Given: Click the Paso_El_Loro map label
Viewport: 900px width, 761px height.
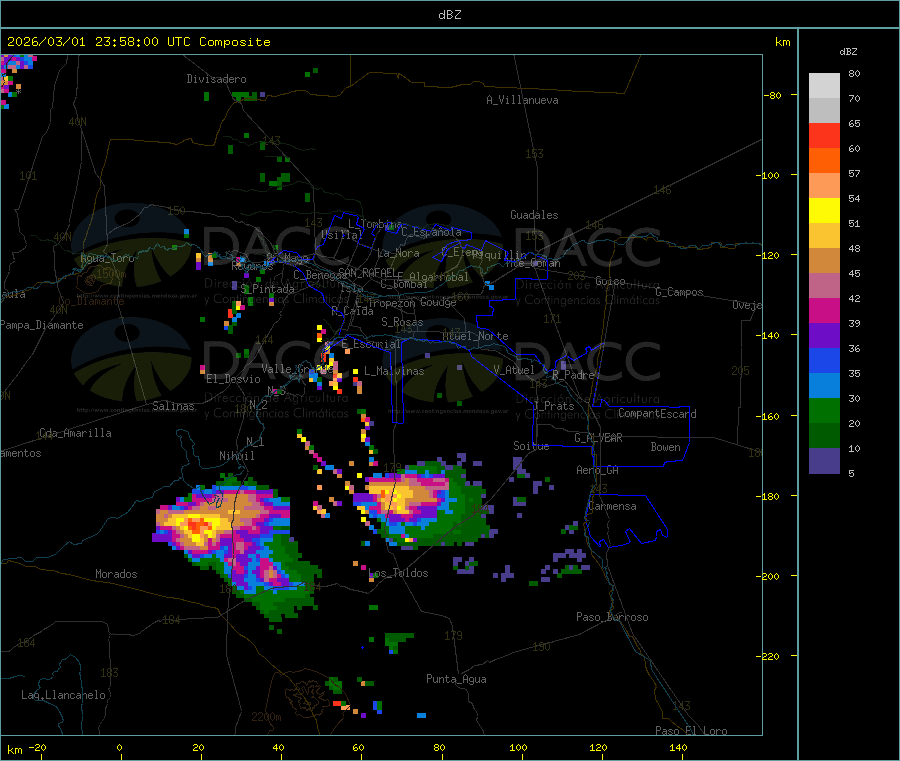Looking at the screenshot, I should (691, 731).
